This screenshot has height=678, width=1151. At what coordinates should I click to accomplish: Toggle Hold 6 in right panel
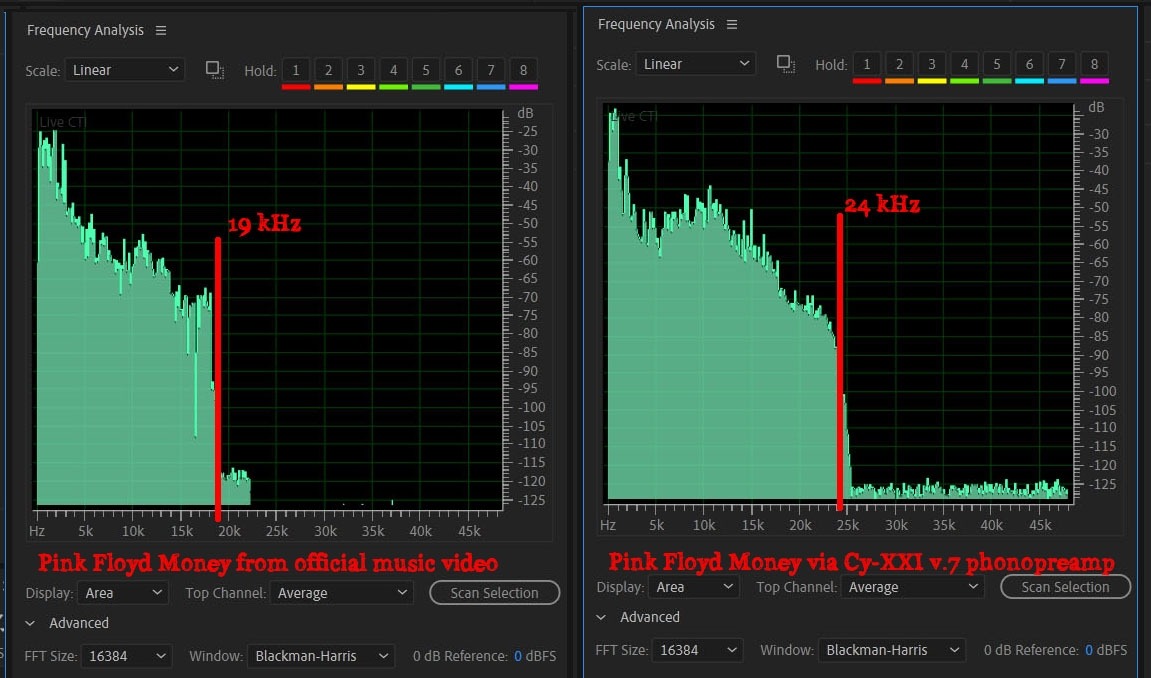tap(1029, 65)
